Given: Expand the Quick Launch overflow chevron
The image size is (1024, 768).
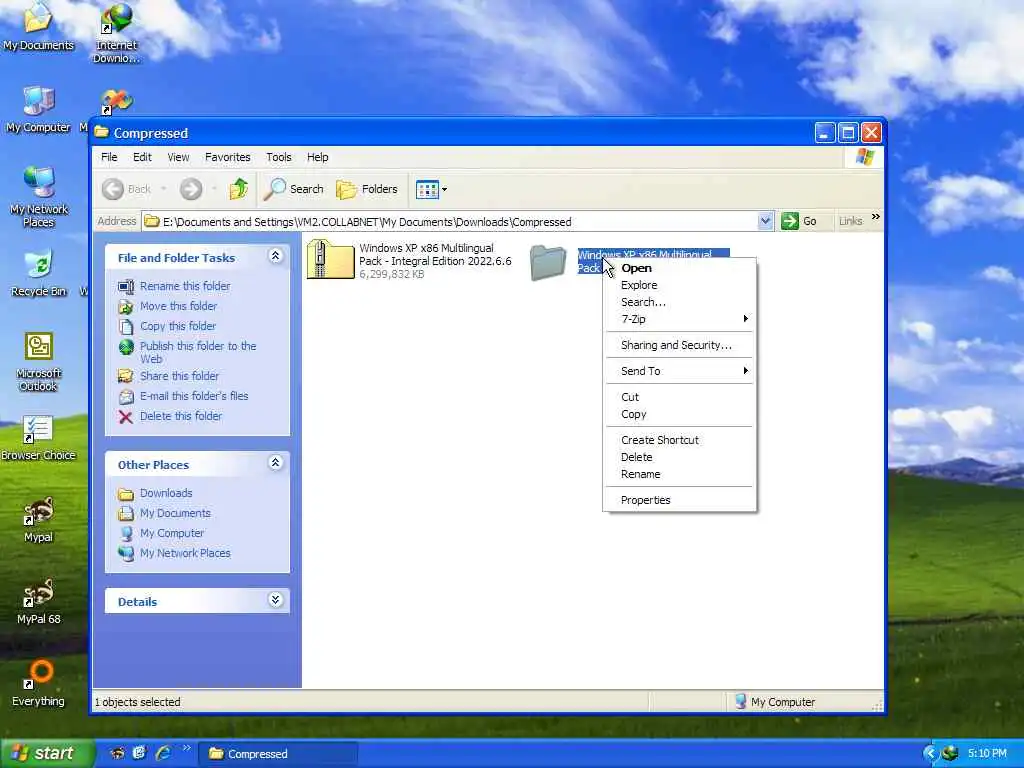Looking at the screenshot, I should (187, 748).
